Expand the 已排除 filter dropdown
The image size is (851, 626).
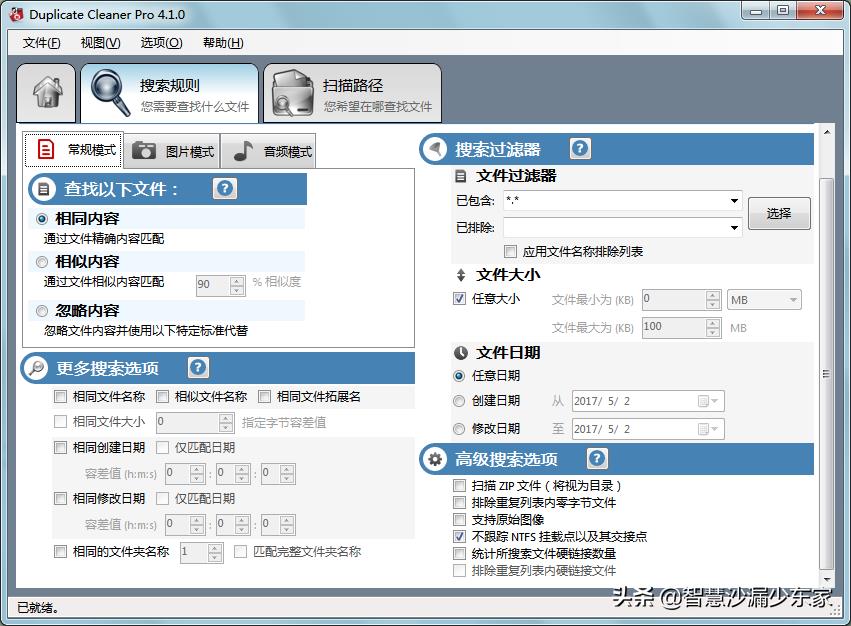pyautogui.click(x=734, y=227)
